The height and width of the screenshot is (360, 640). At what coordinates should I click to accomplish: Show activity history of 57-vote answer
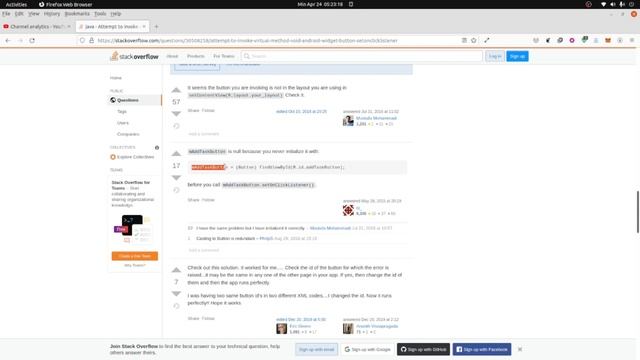176,126
